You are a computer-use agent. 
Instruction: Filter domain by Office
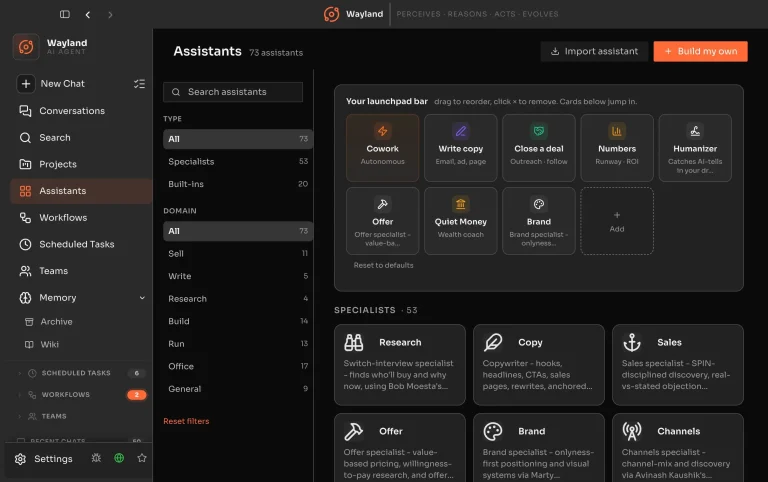tap(238, 366)
